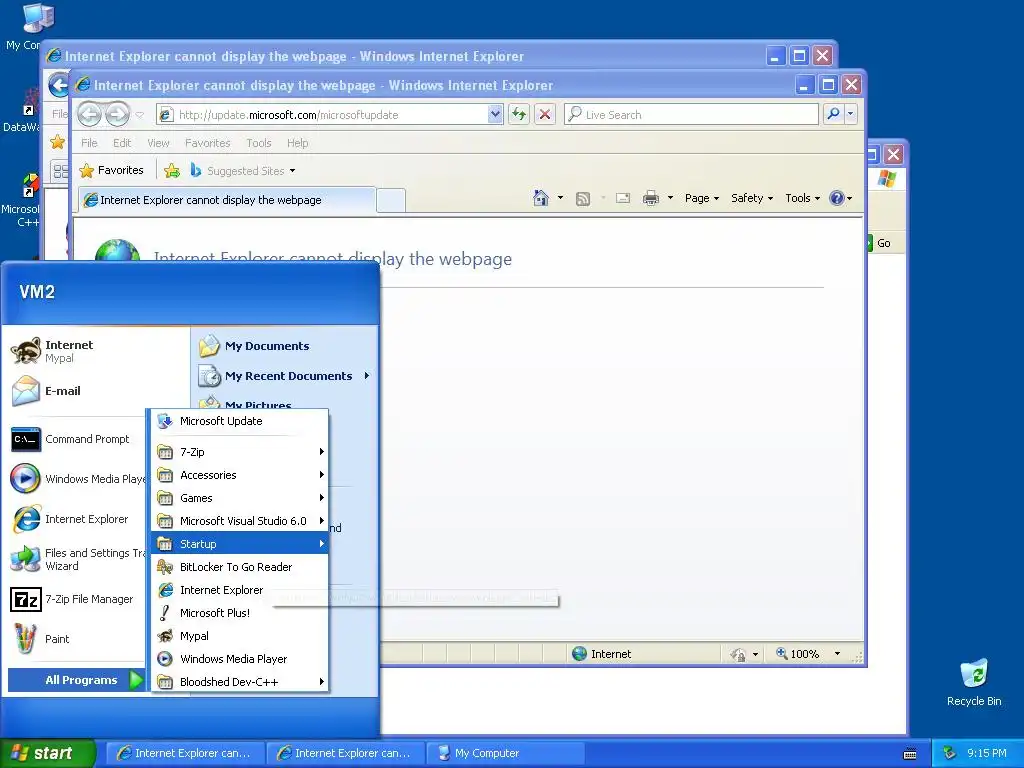Click Add to Favorites Bar star icon

pyautogui.click(x=172, y=171)
